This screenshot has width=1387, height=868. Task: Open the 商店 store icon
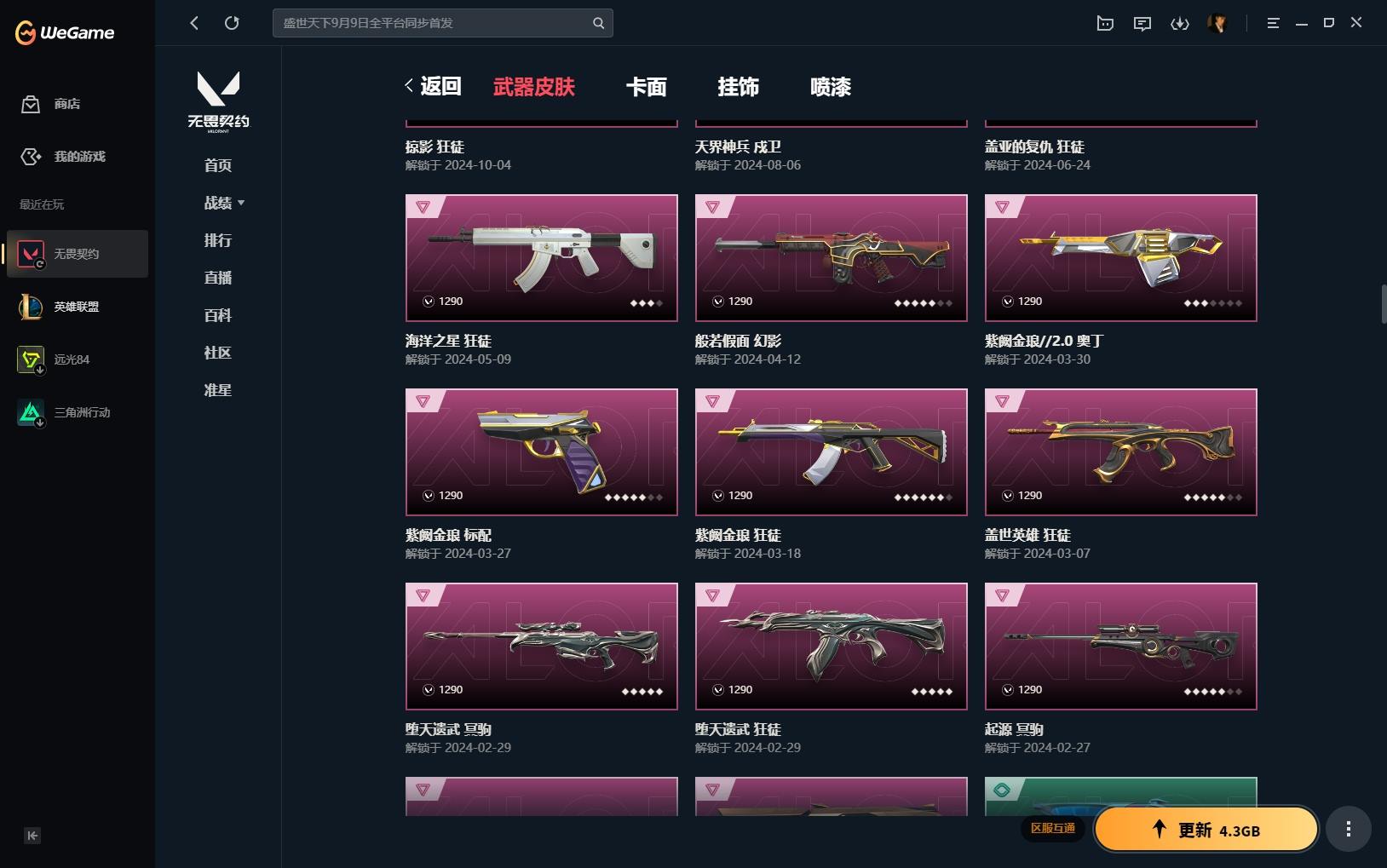coord(31,104)
